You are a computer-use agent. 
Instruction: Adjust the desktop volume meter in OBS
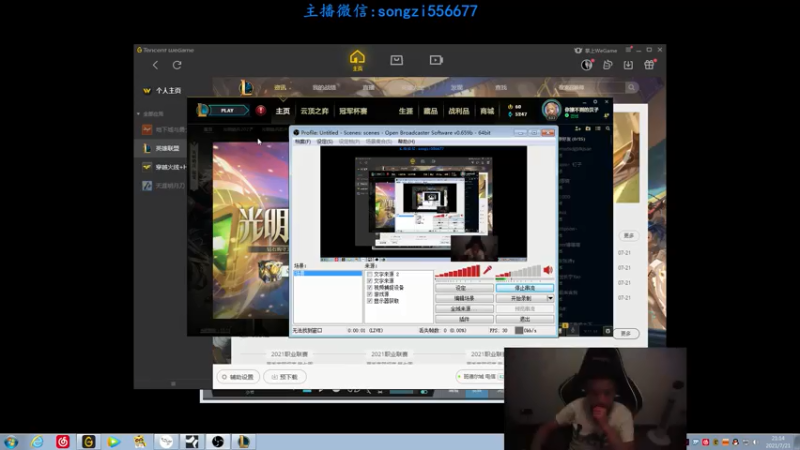click(518, 271)
